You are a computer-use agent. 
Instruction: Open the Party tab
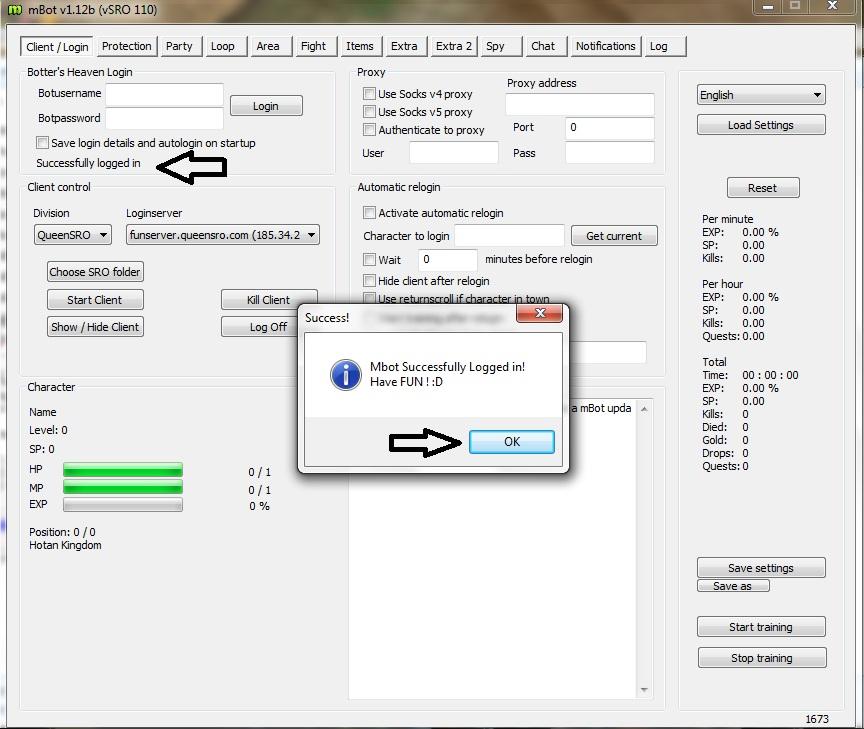(x=179, y=46)
